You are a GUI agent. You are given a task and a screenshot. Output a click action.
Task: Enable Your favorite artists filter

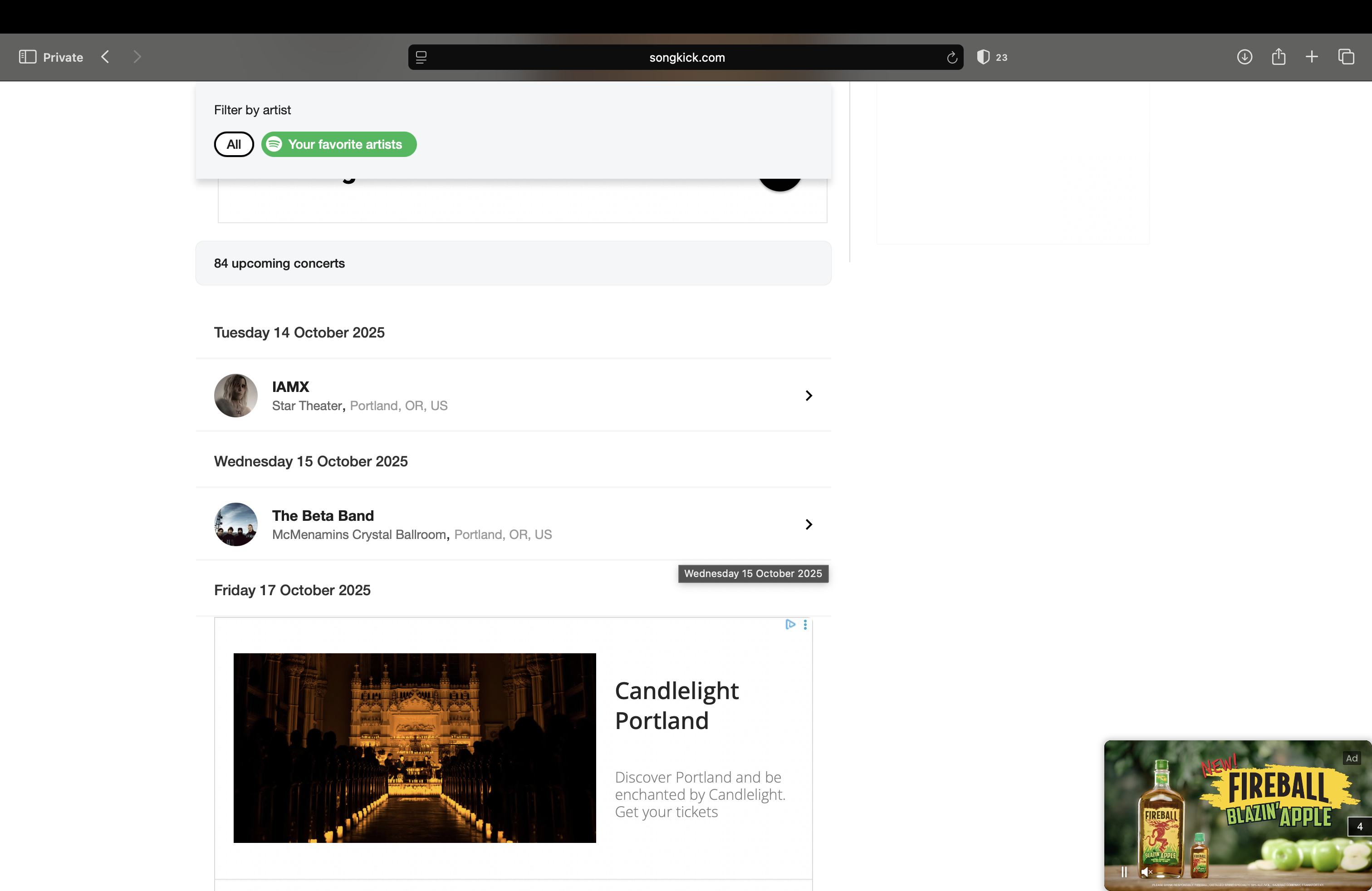click(339, 144)
